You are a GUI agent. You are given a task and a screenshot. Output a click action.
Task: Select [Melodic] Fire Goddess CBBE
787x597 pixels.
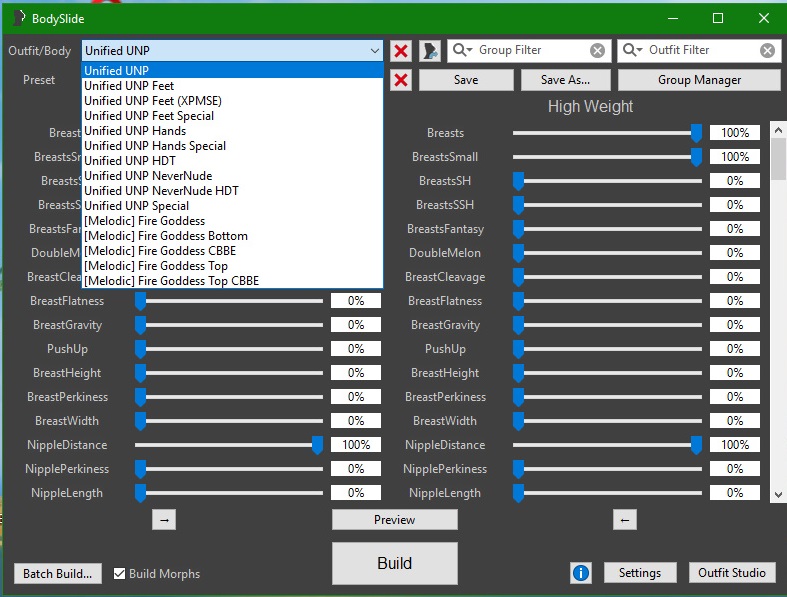coord(232,251)
